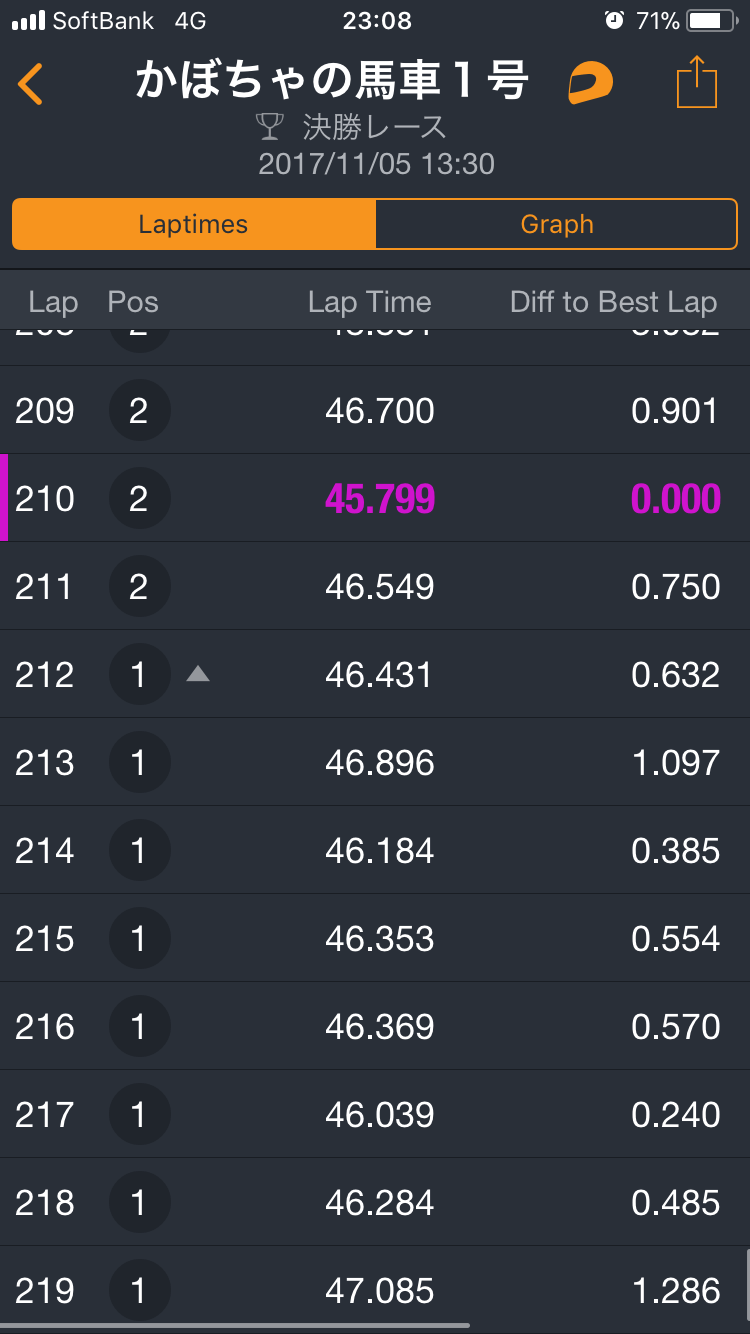Image resolution: width=750 pixels, height=1334 pixels.
Task: Tap the Pos column header
Action: pos(133,302)
